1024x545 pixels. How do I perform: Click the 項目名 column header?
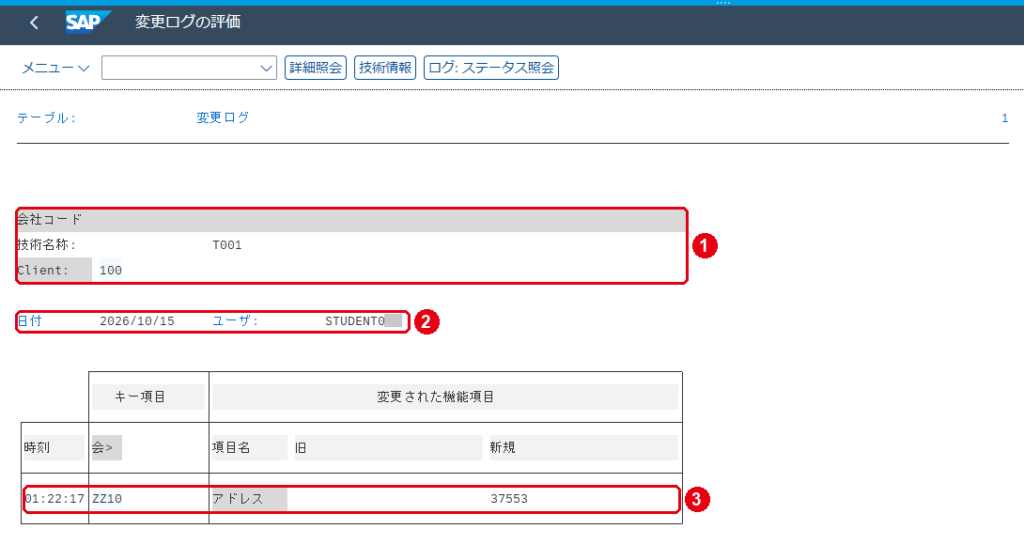(x=249, y=448)
